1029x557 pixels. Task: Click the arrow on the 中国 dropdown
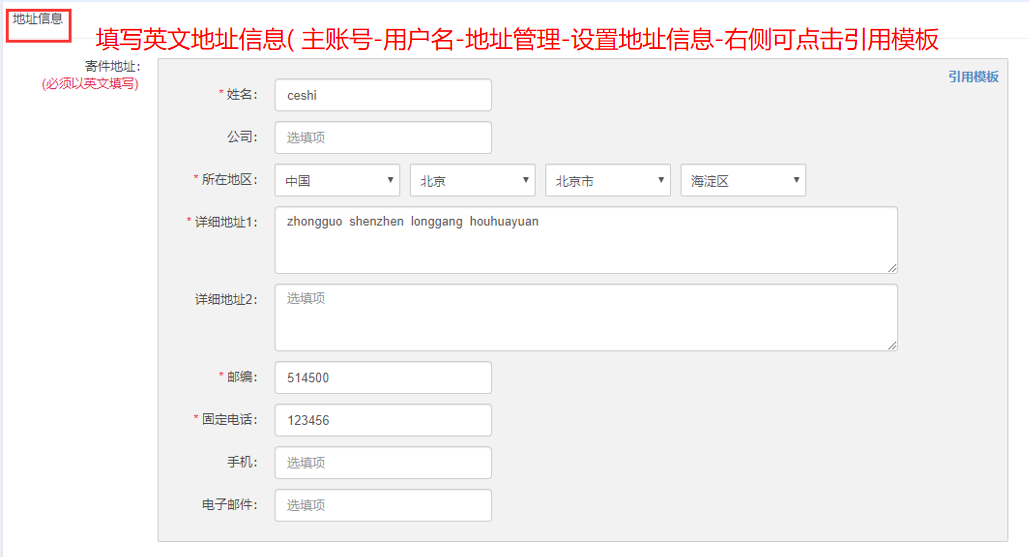pyautogui.click(x=390, y=180)
